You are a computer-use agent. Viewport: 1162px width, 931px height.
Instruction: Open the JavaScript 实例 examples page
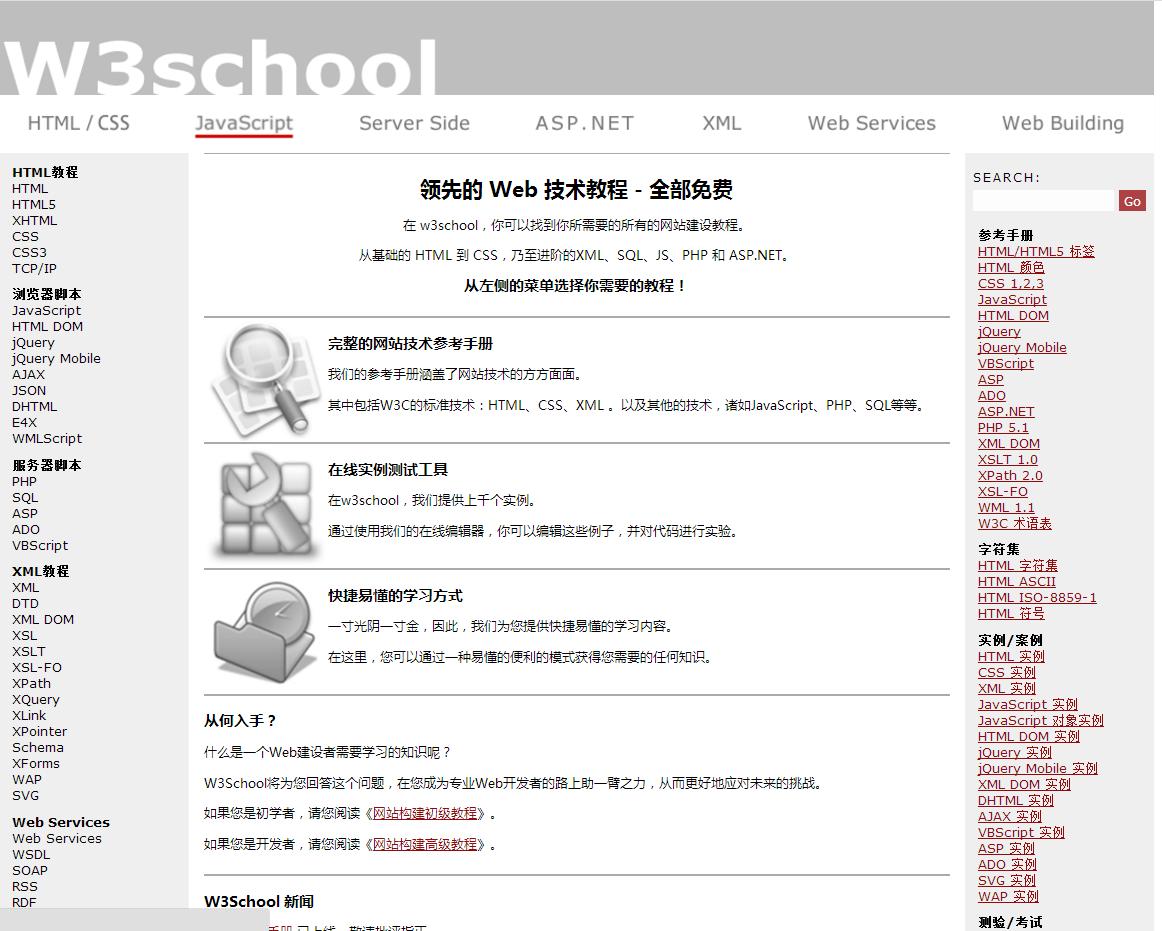pyautogui.click(x=1028, y=704)
